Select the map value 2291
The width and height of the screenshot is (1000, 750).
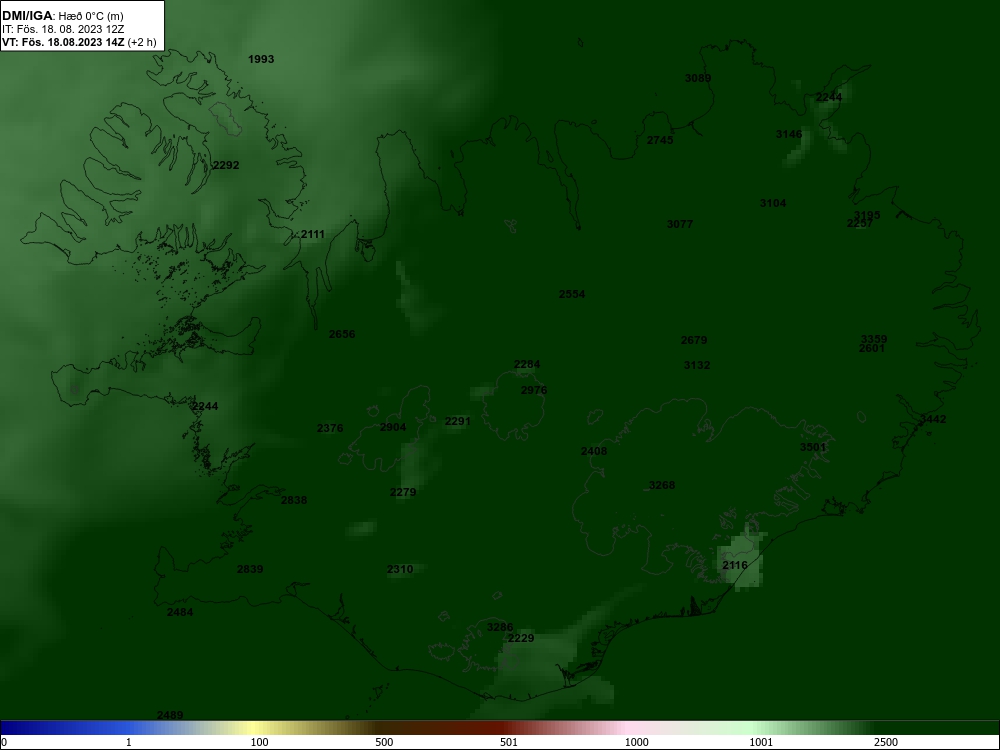tap(458, 421)
